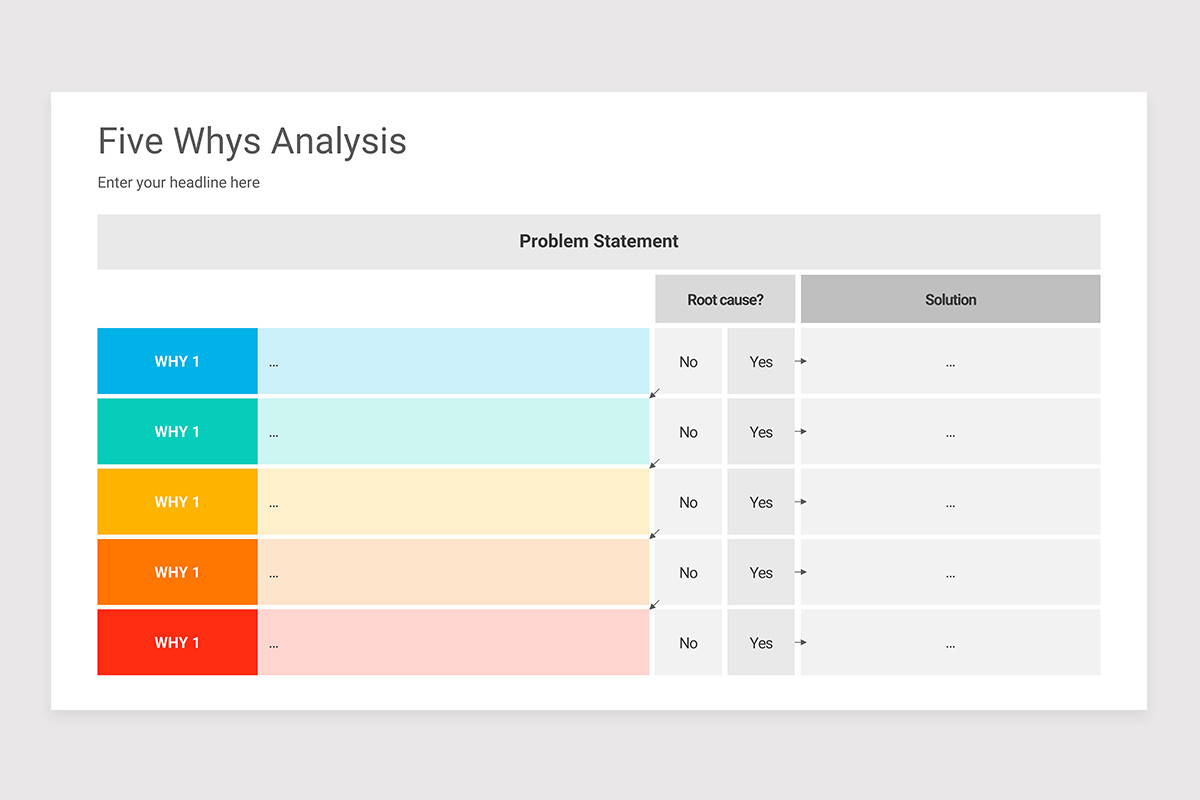1200x800 pixels.
Task: Click the arrow beside Yes in the third row
Action: coord(800,502)
